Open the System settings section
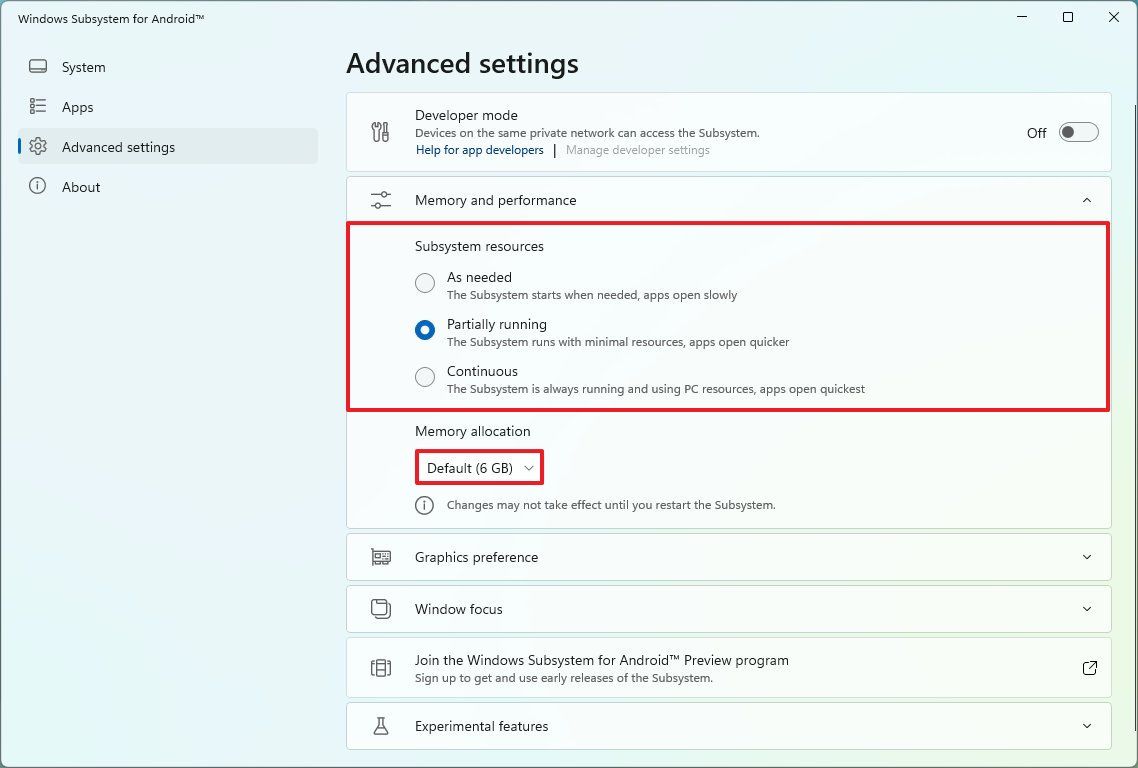Viewport: 1138px width, 768px height. point(83,67)
